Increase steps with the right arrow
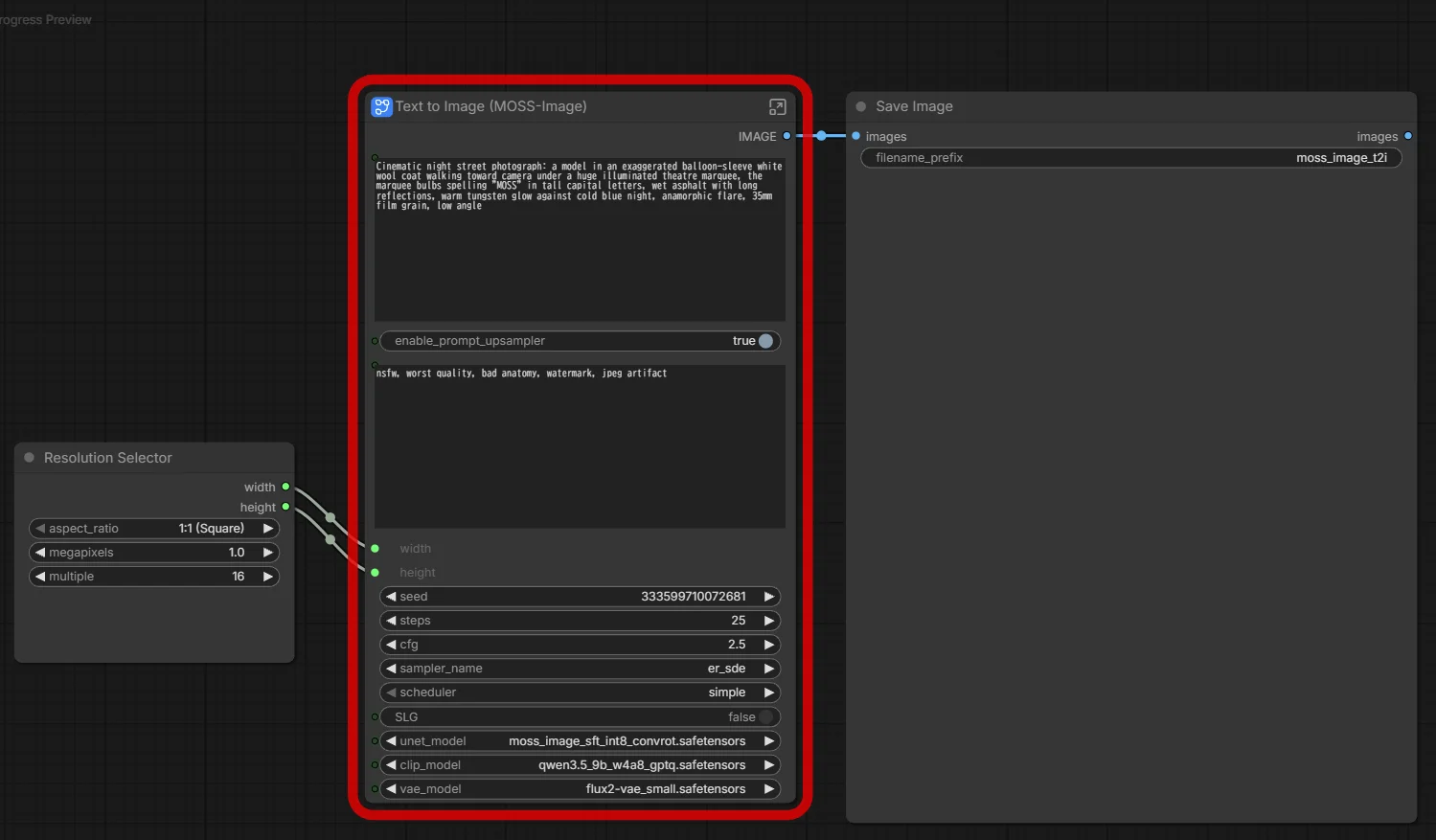 [x=768, y=621]
